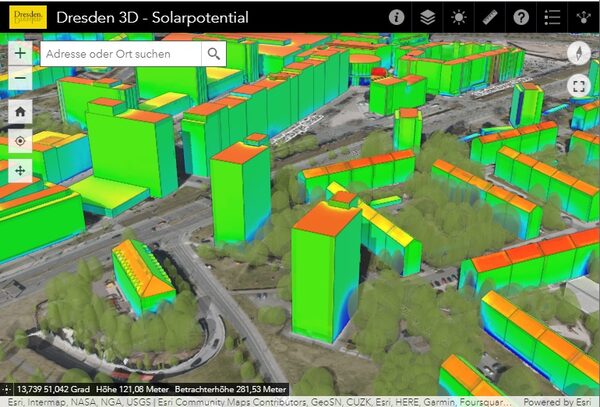Toggle pan/rotate navigation mode

point(21,171)
